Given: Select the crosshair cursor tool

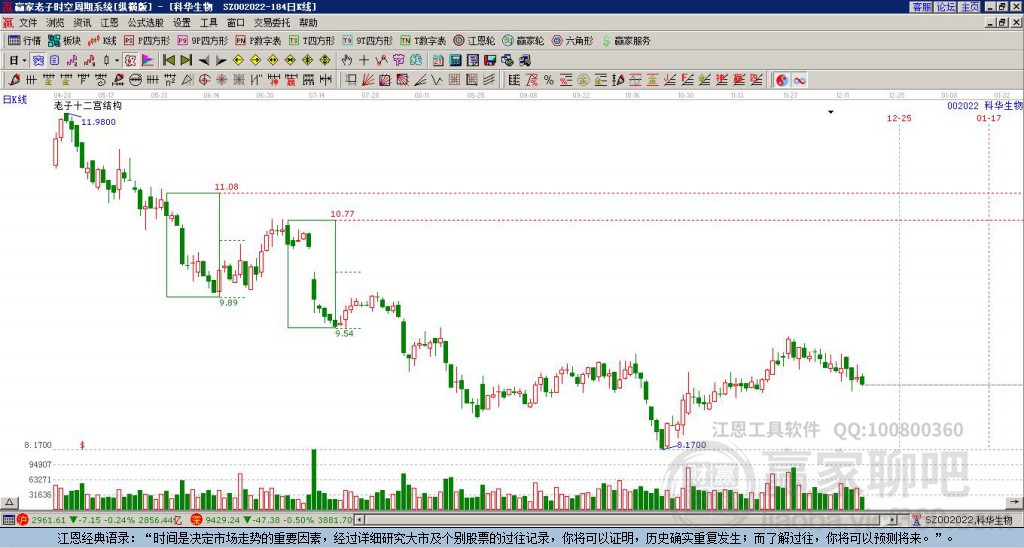Looking at the screenshot, I should (x=364, y=60).
